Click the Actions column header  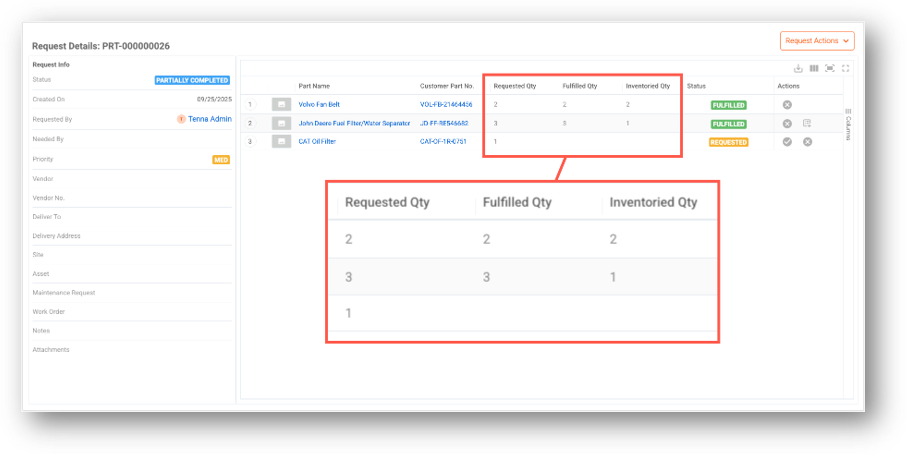pos(788,86)
